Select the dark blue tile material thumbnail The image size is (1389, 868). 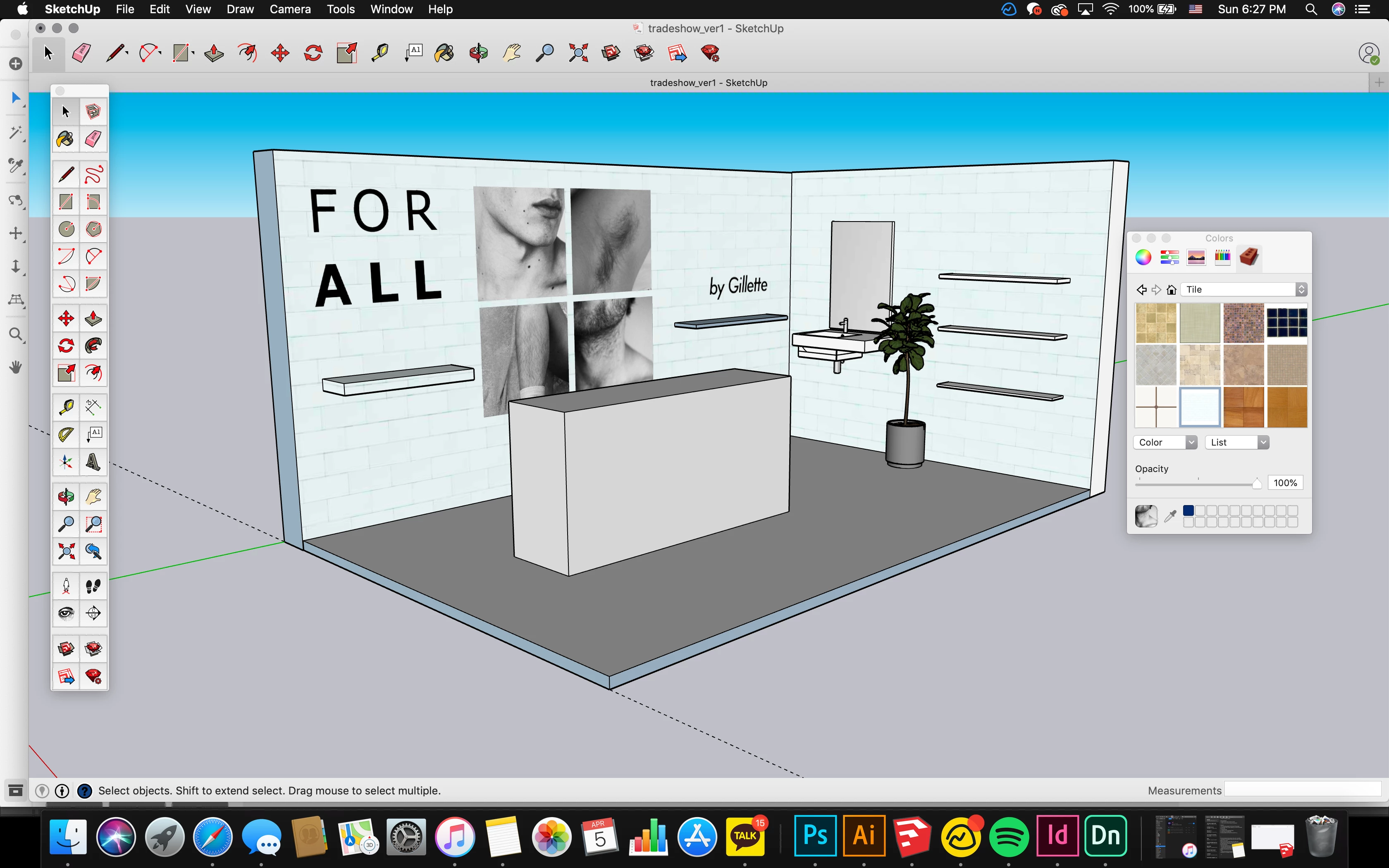point(1287,323)
